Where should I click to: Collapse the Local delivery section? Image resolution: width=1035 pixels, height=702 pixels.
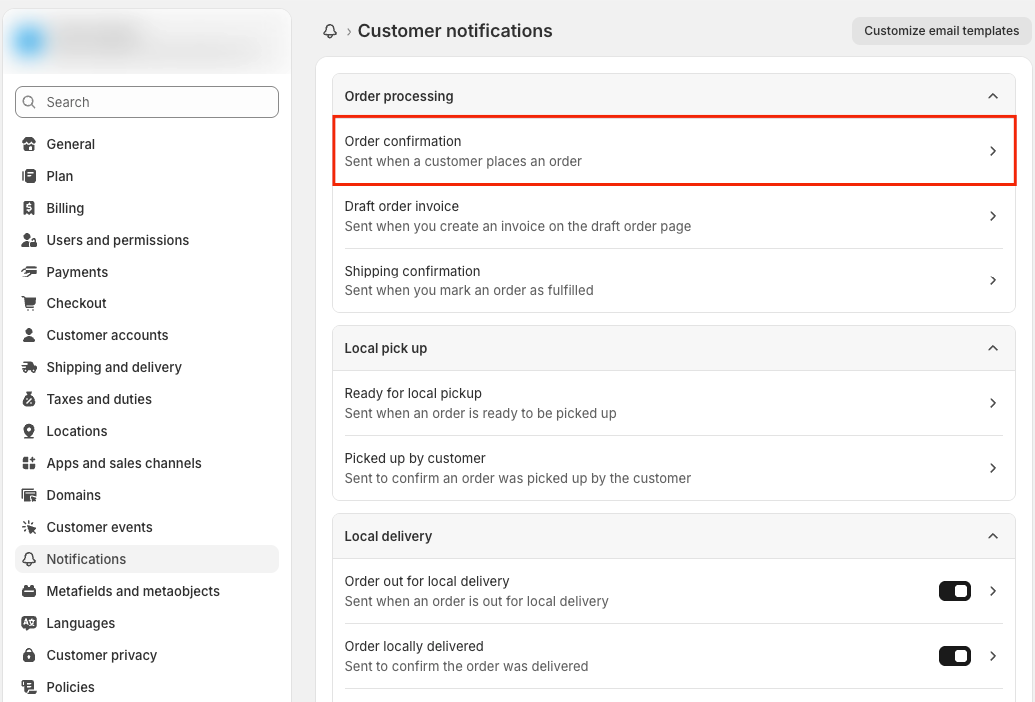pyautogui.click(x=993, y=536)
